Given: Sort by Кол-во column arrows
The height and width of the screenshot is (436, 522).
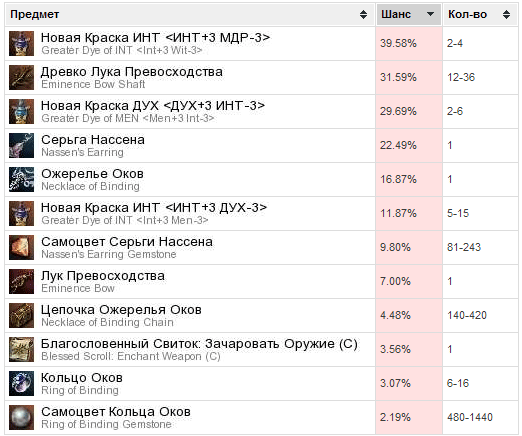Looking at the screenshot, I should pyautogui.click(x=506, y=14).
